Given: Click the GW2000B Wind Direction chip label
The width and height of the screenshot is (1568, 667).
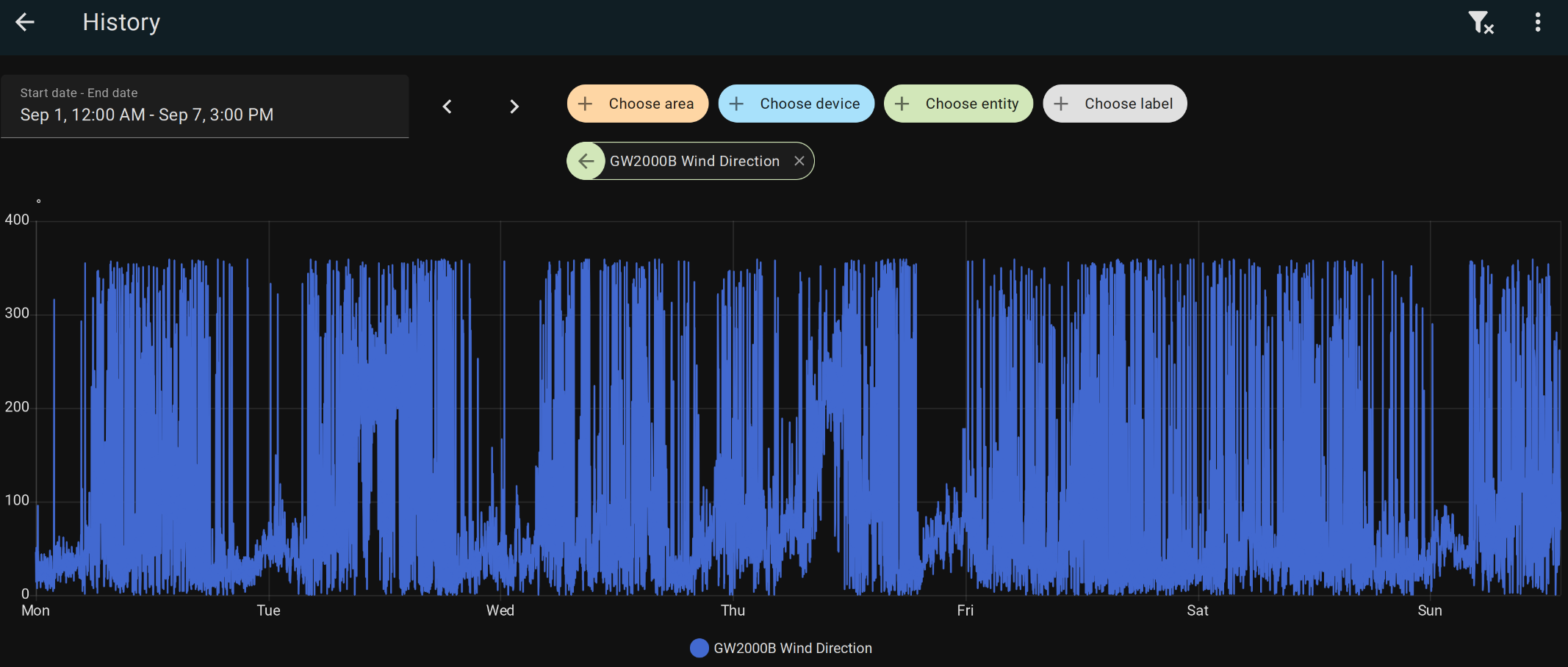Looking at the screenshot, I should coord(694,161).
